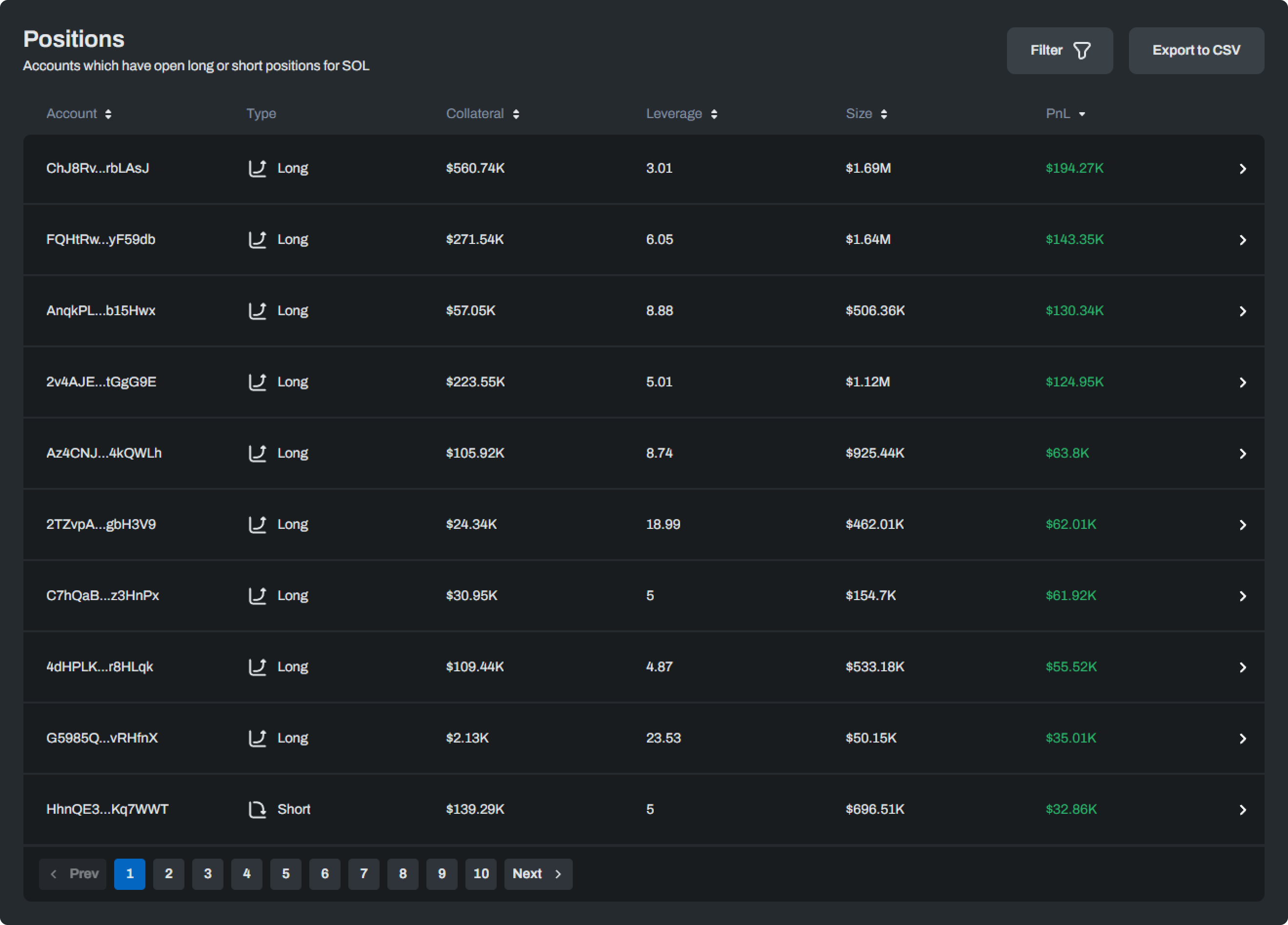Open details chevron for HhnQE3...Kq7WWT
The image size is (1288, 925).
tap(1243, 810)
